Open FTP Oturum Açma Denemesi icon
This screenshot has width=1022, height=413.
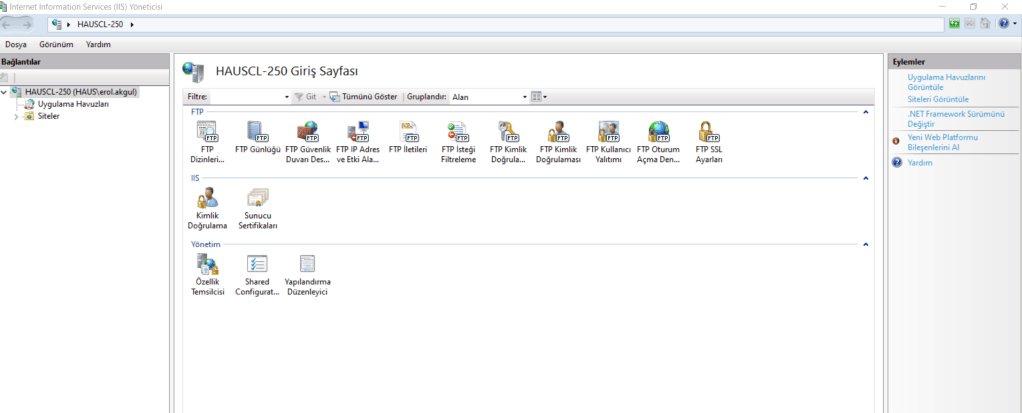(x=658, y=133)
